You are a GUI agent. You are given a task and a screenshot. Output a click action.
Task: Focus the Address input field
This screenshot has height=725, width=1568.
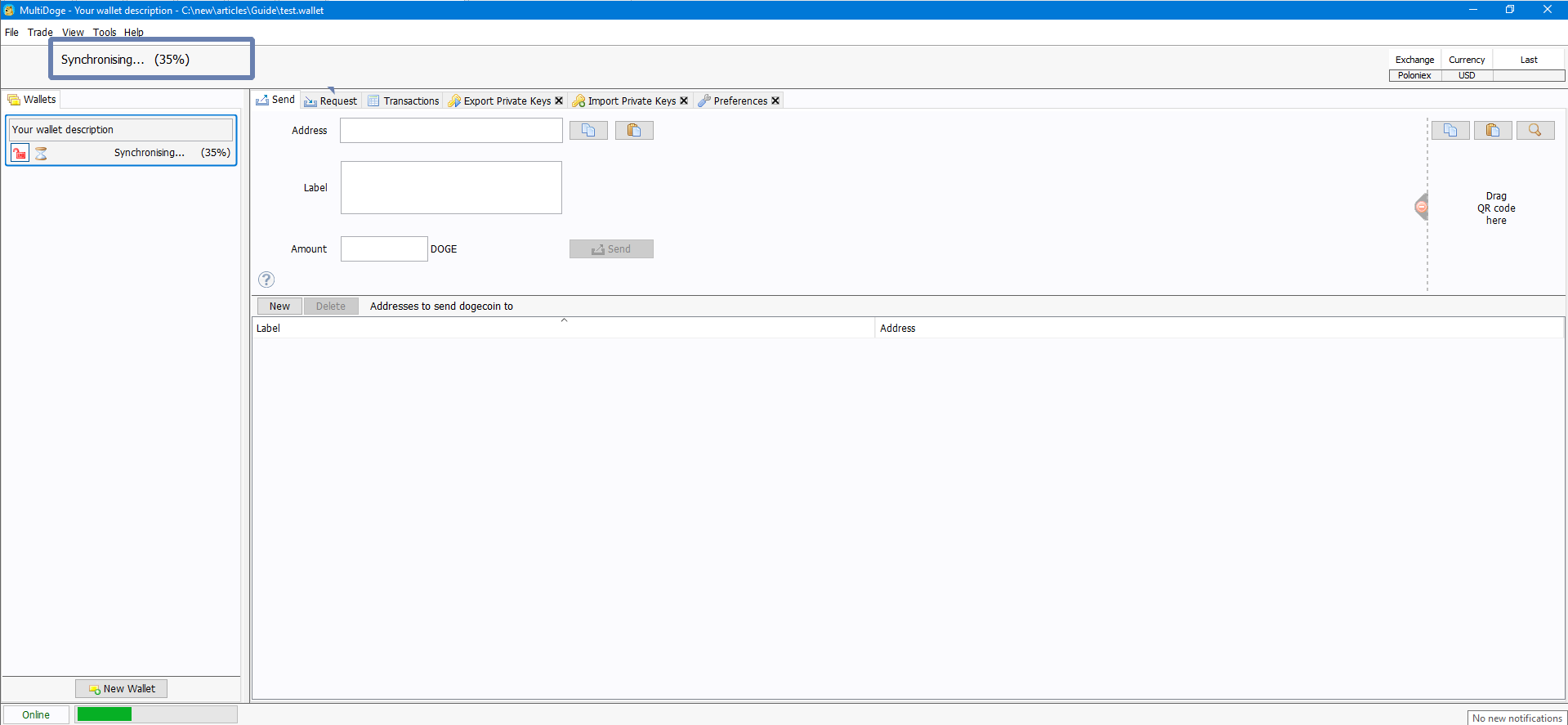(451, 131)
